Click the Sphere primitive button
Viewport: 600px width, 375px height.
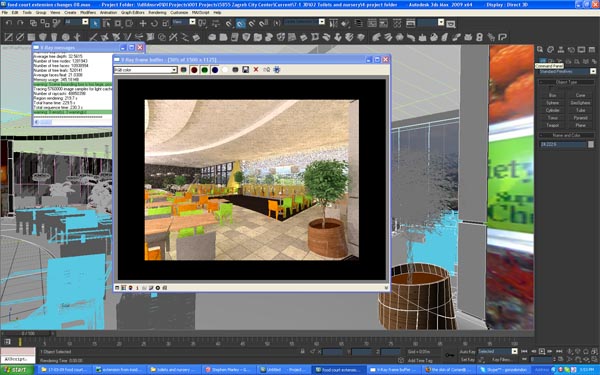point(553,103)
